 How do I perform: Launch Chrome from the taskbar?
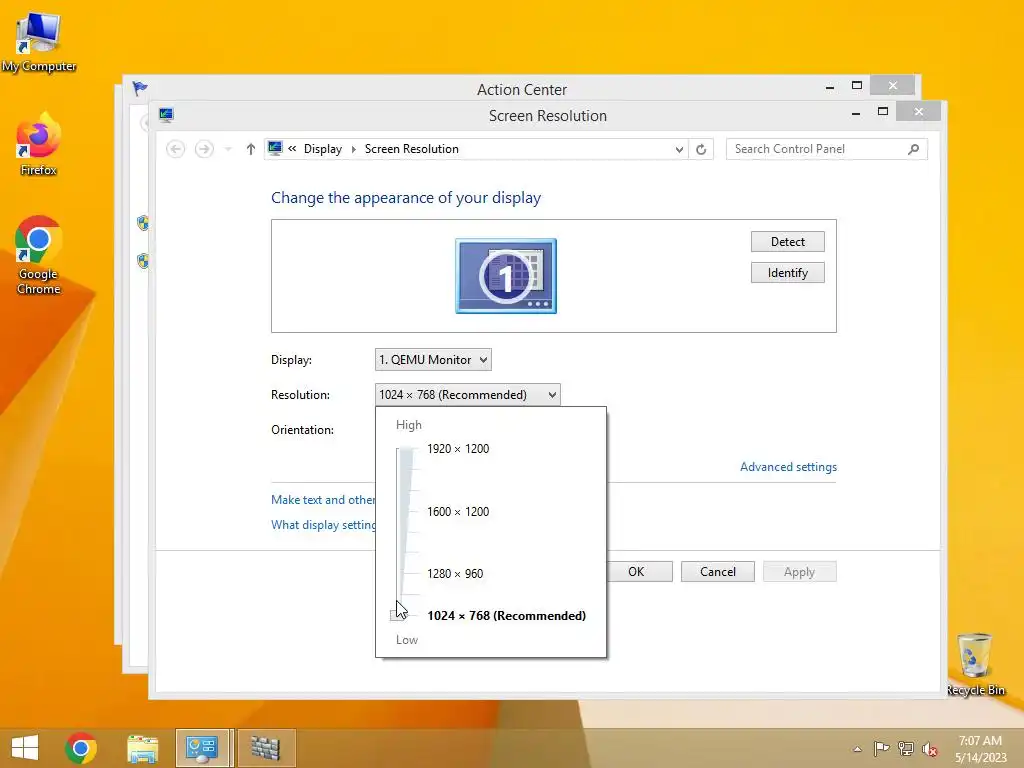[x=81, y=747]
